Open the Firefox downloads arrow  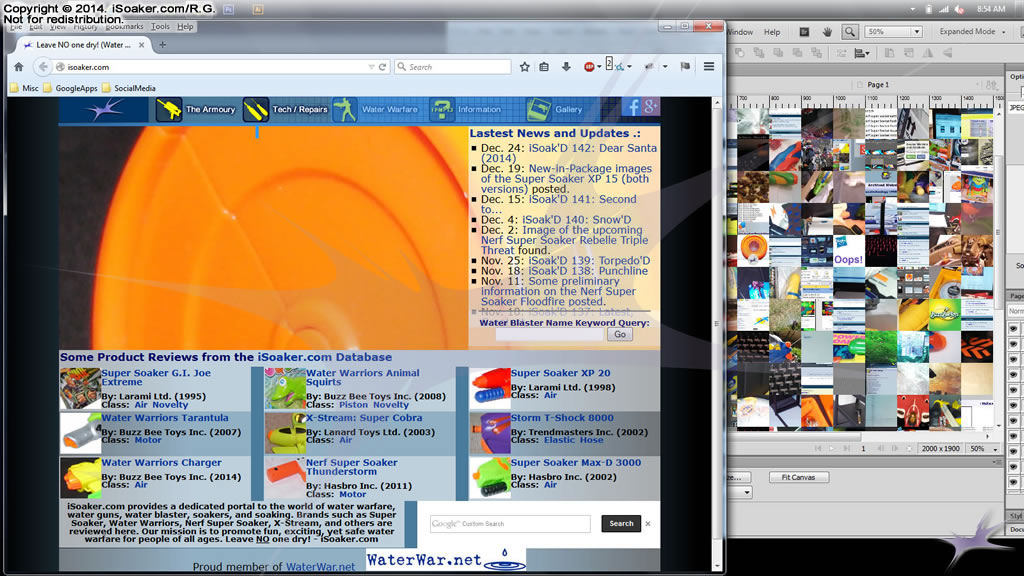pos(566,67)
